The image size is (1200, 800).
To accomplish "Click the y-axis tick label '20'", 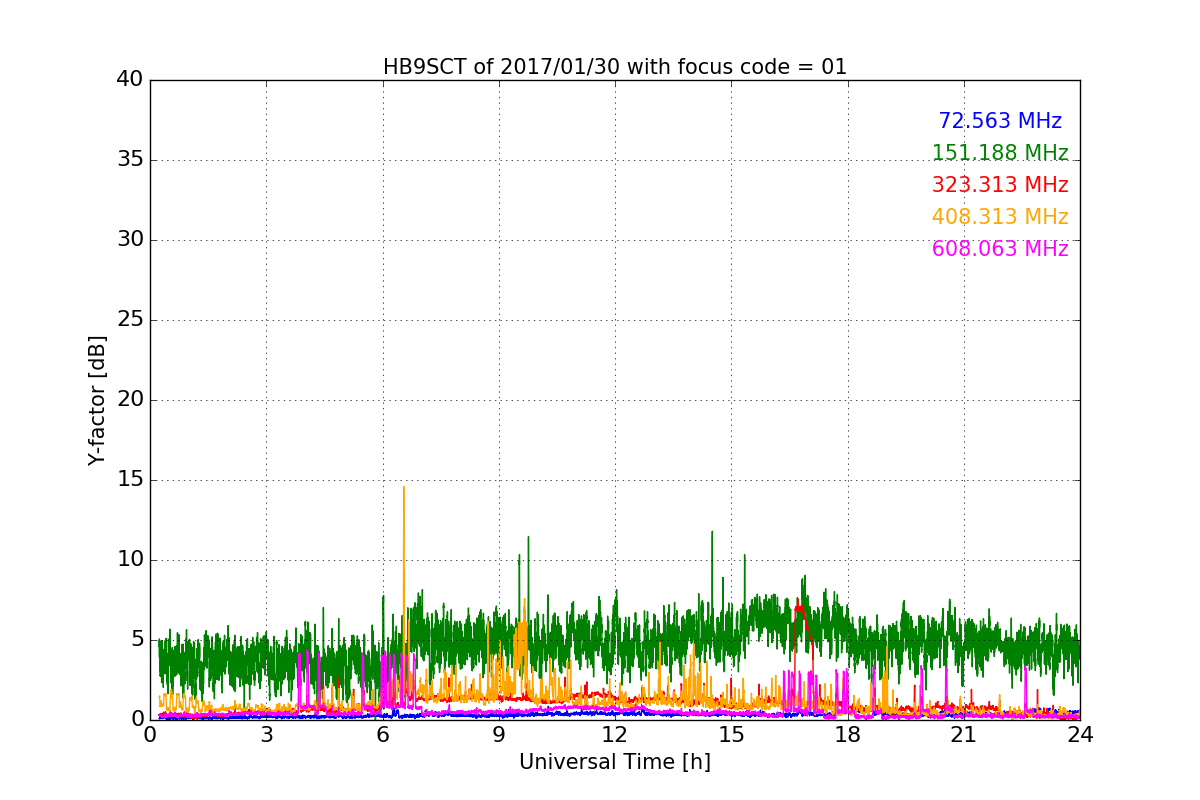I will [130, 400].
